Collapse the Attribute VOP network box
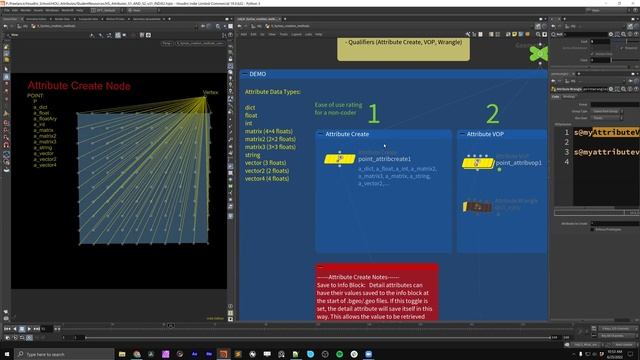 coord(462,134)
